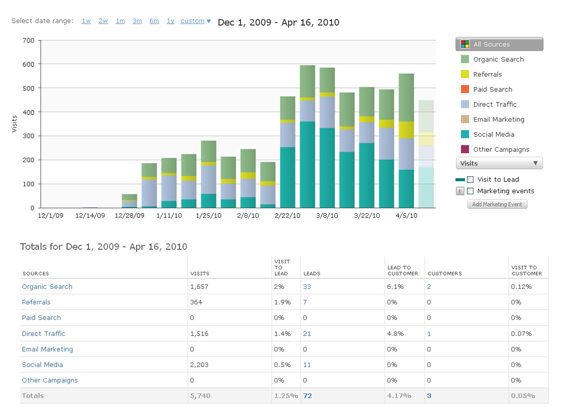Open Paid Search source row link

[41, 318]
